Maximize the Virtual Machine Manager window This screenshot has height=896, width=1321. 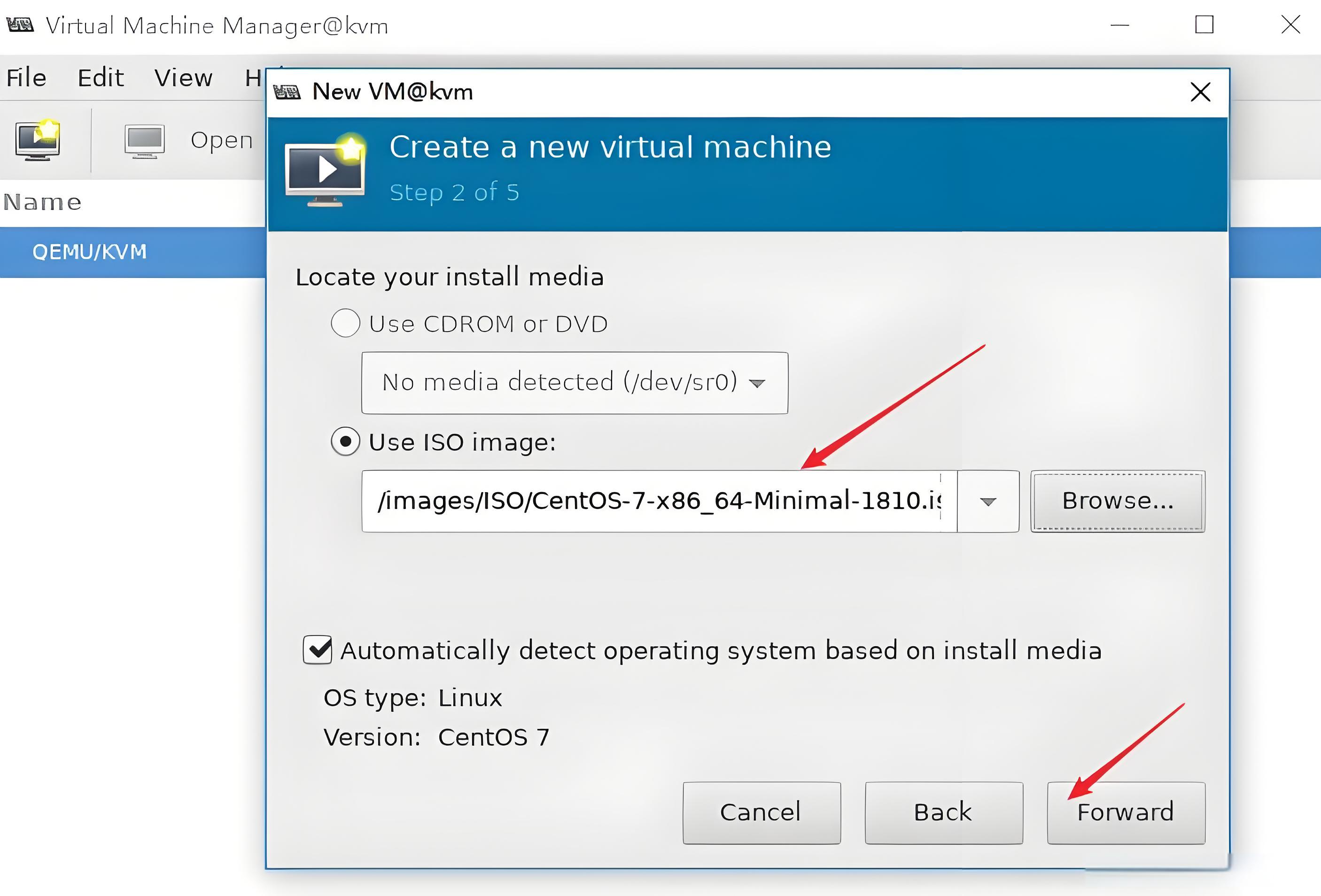pos(1204,25)
